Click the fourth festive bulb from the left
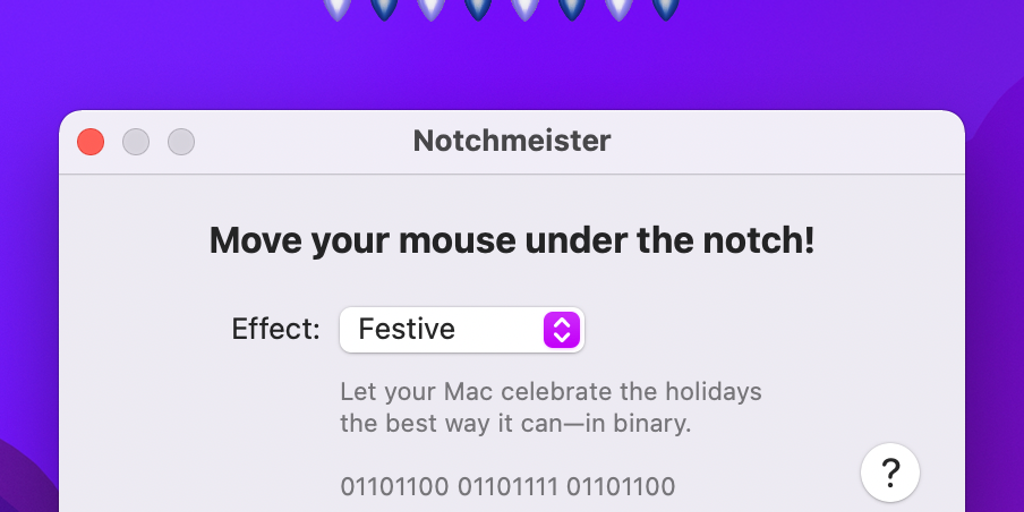This screenshot has height=512, width=1024. click(478, 8)
